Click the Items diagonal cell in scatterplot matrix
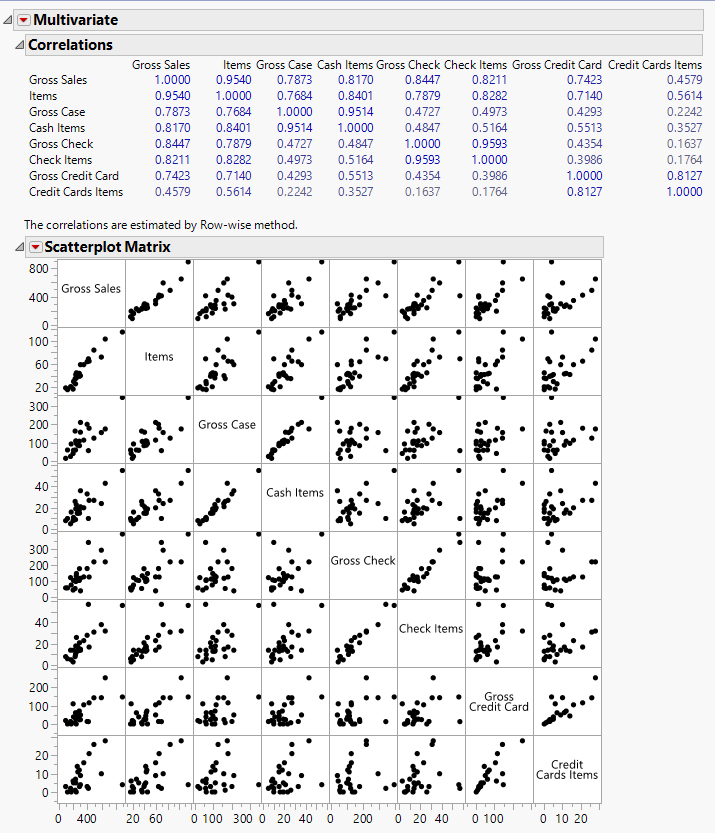Image resolution: width=715 pixels, height=833 pixels. (x=159, y=361)
